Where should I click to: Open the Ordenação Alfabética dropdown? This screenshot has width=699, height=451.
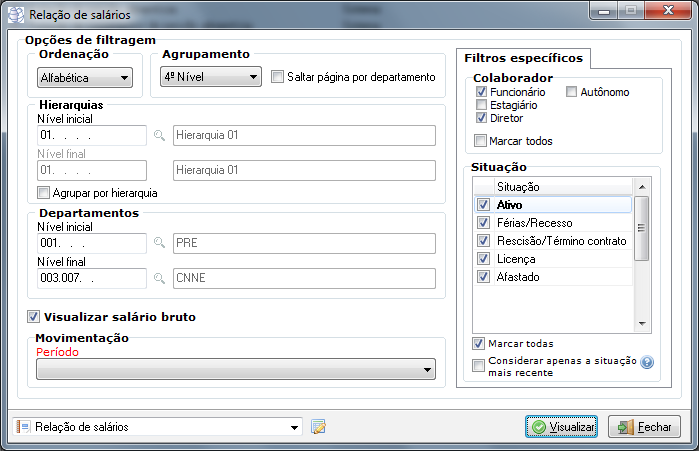[x=85, y=78]
